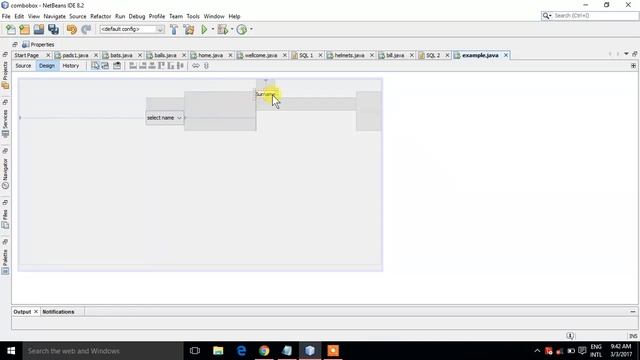Switch to the SQL 1 tab

tap(306, 55)
